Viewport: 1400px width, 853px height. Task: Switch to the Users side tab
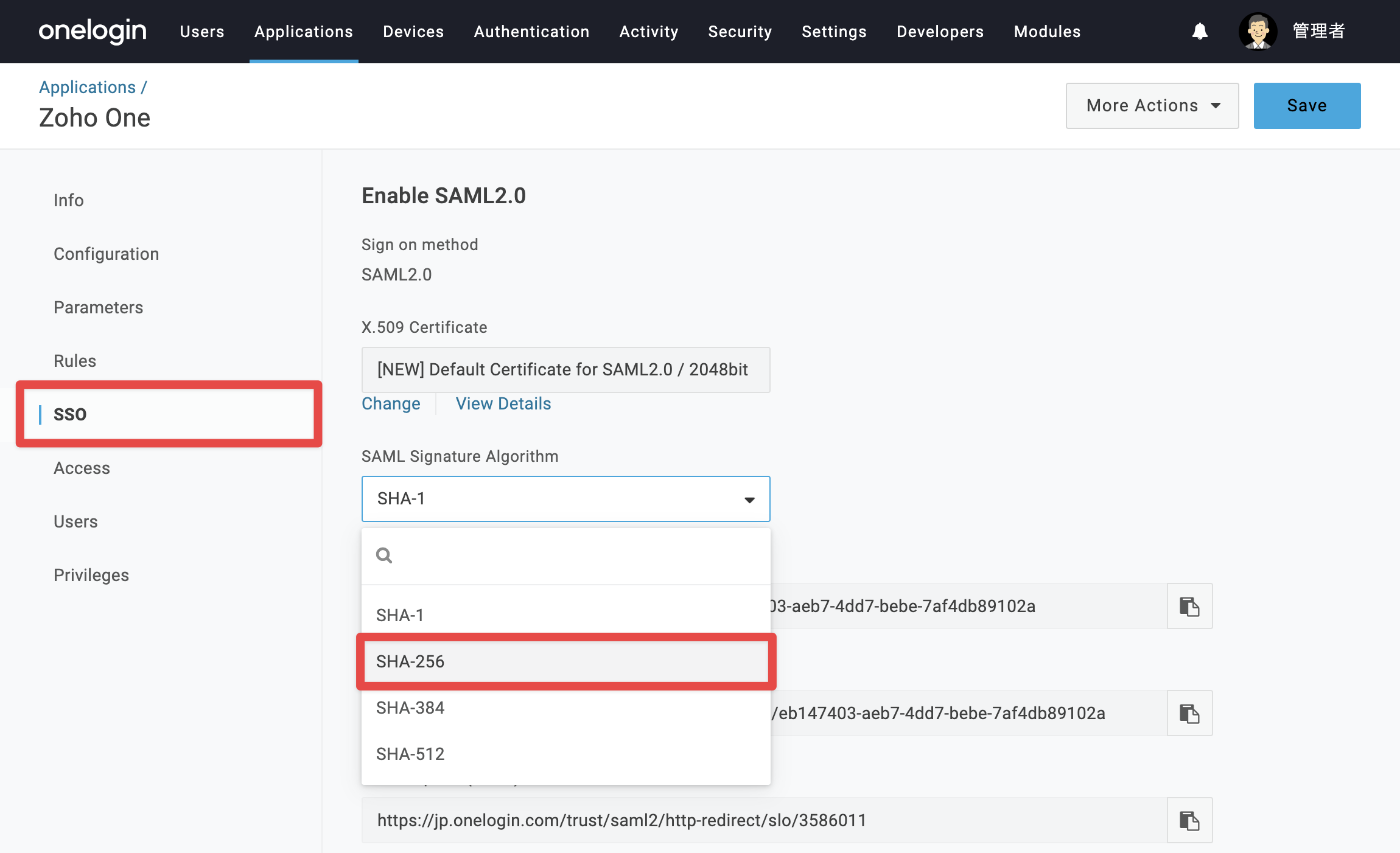pos(75,521)
